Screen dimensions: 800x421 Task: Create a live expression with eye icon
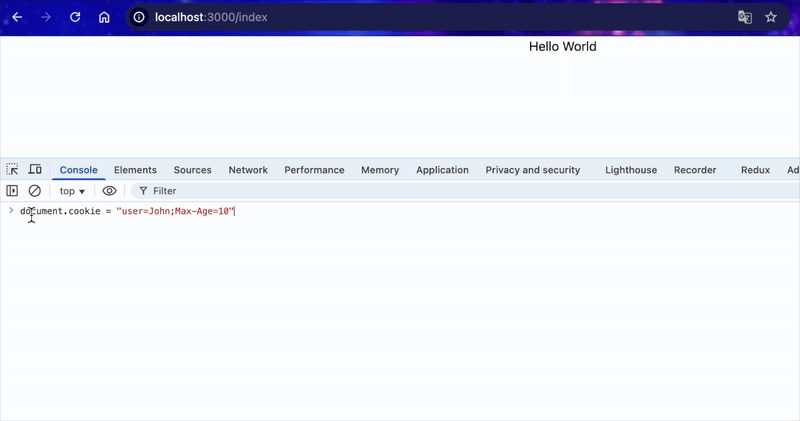pos(110,191)
